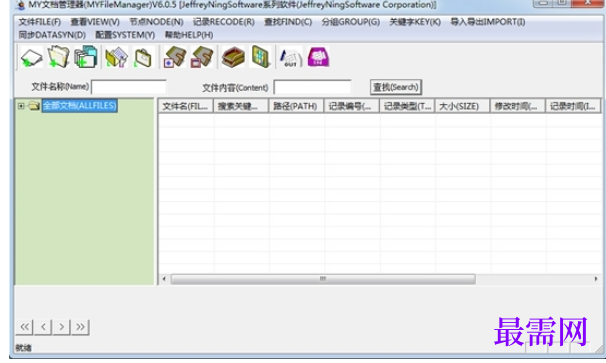Viewport: 606px width, 363px height.
Task: Sort by the 记录时间 column header
Action: pos(573,106)
